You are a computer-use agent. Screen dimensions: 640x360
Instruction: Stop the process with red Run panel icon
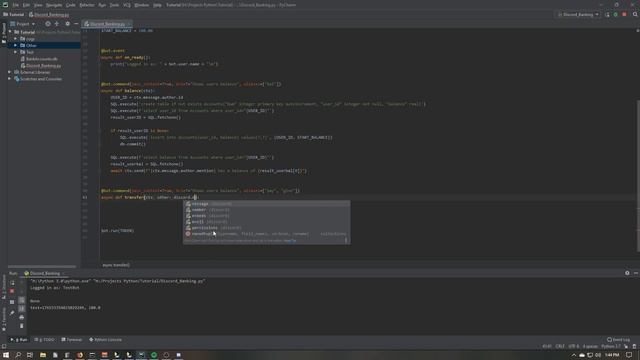[x=12, y=291]
